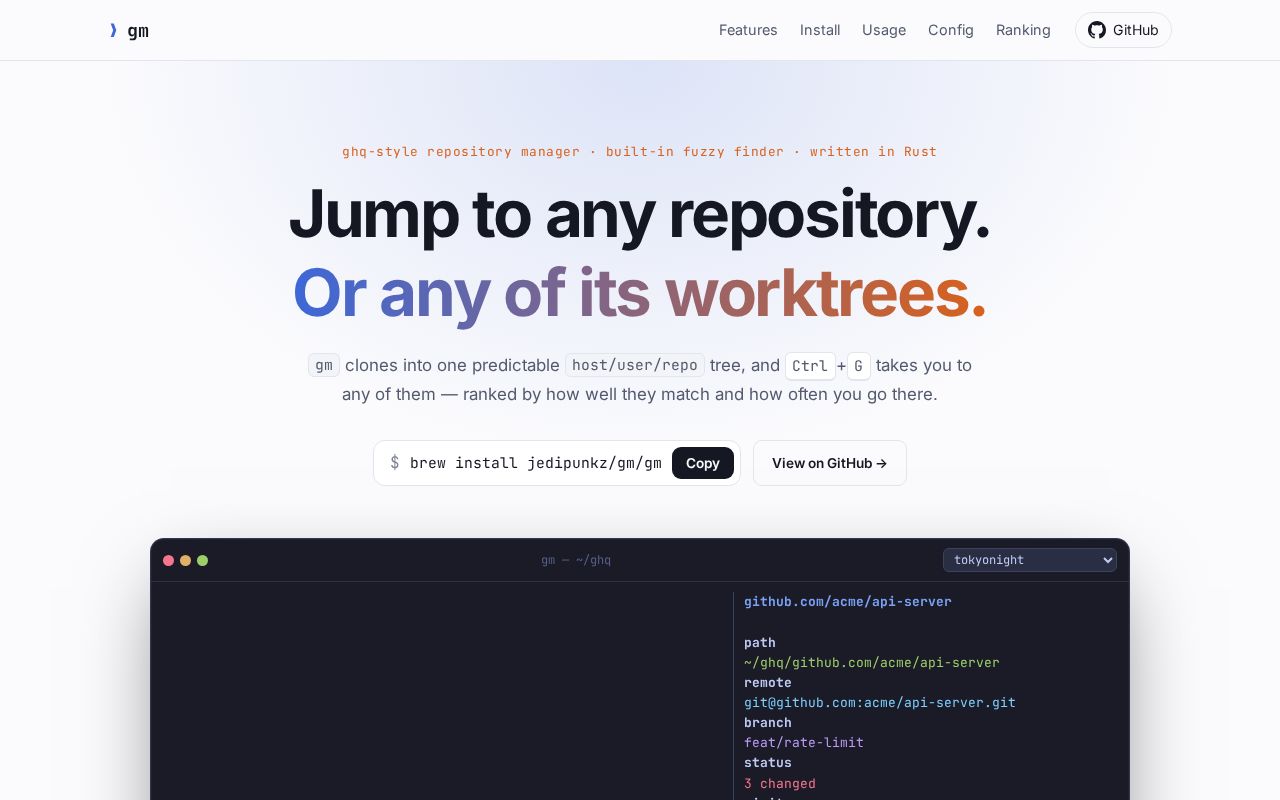Open the tokyonight theme dropdown
Image resolution: width=1280 pixels, height=800 pixels.
1030,560
